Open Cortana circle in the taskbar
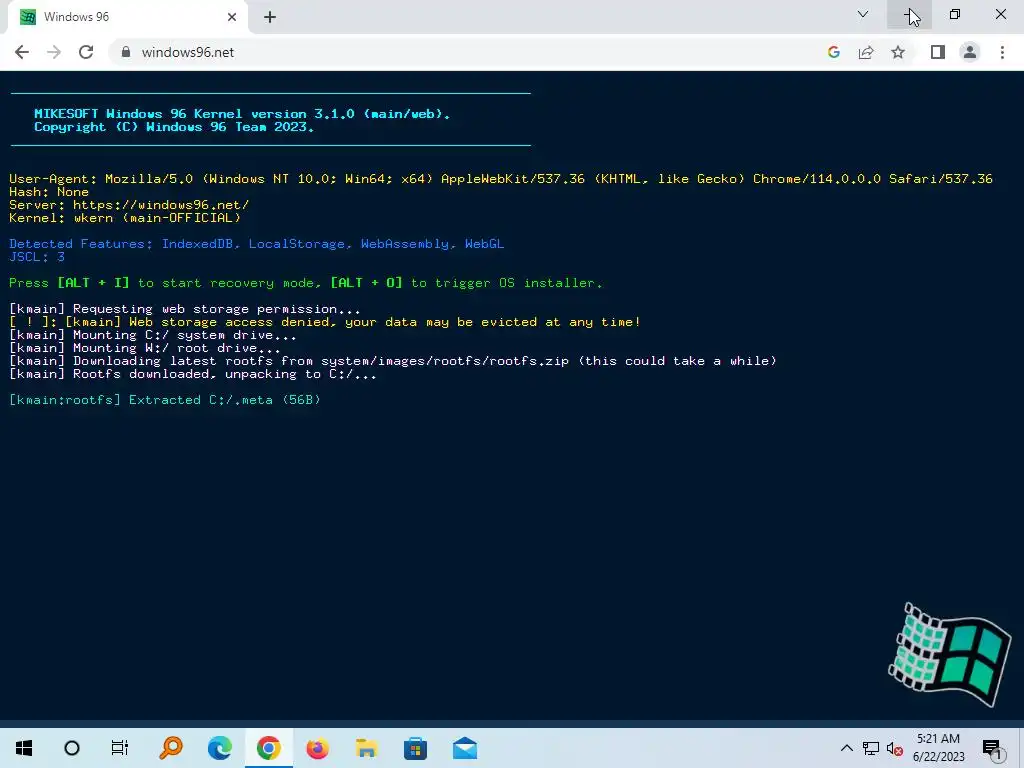Image resolution: width=1024 pixels, height=768 pixels. pos(72,748)
